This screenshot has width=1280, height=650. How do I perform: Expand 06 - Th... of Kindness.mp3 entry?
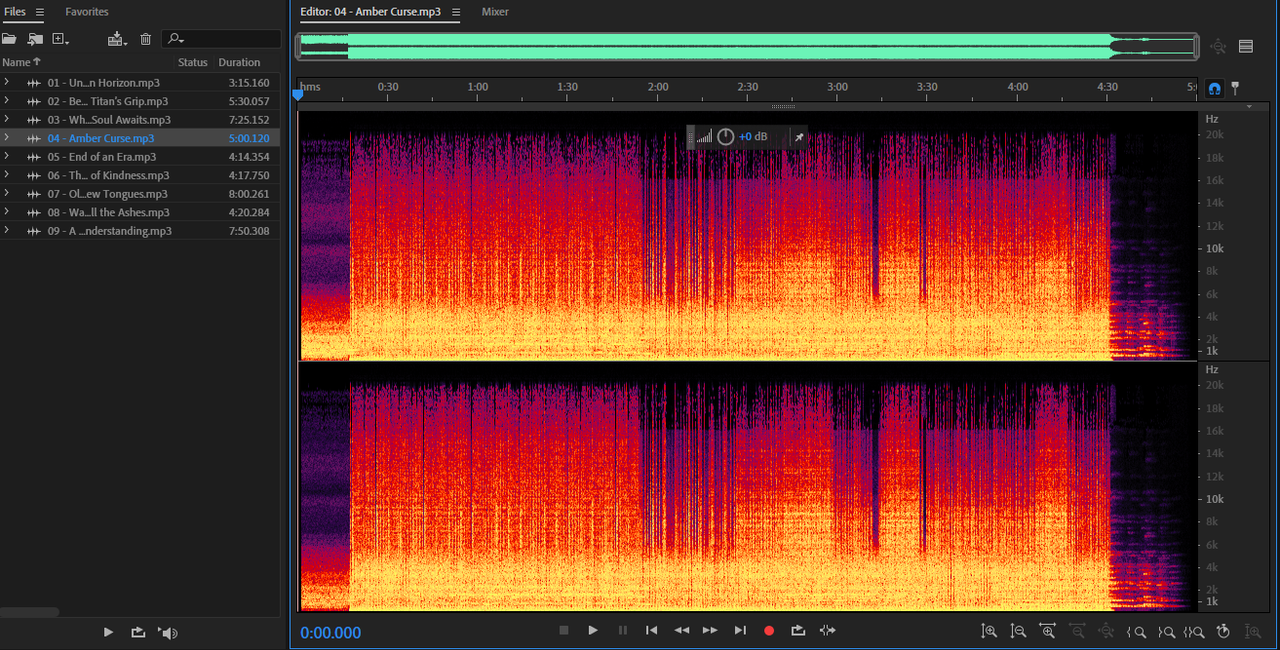7,175
